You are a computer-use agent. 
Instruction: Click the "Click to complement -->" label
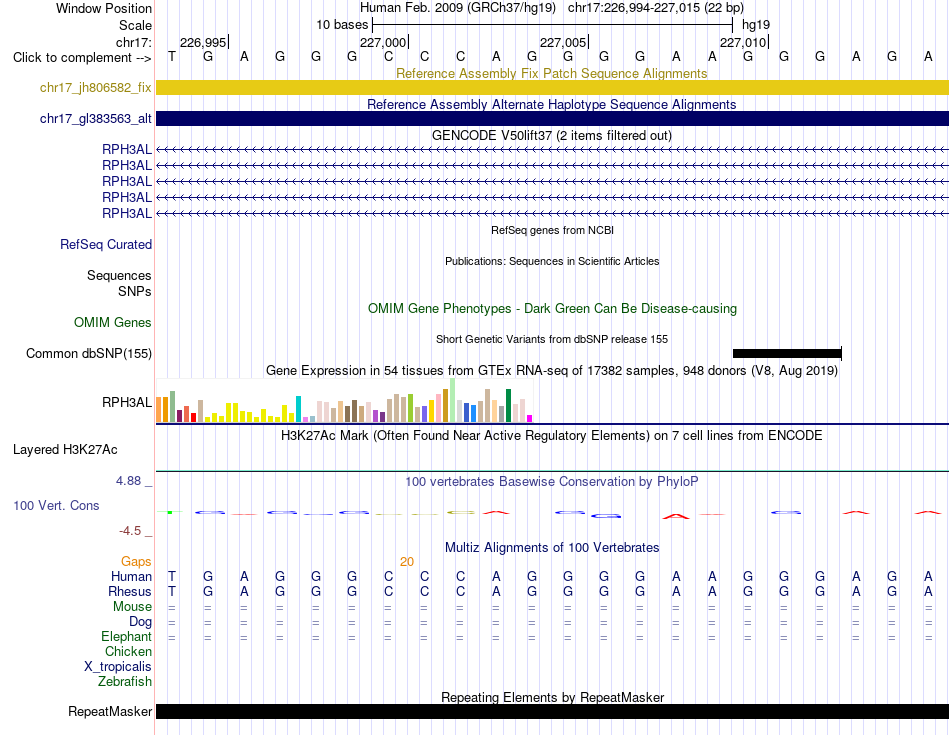(82, 58)
